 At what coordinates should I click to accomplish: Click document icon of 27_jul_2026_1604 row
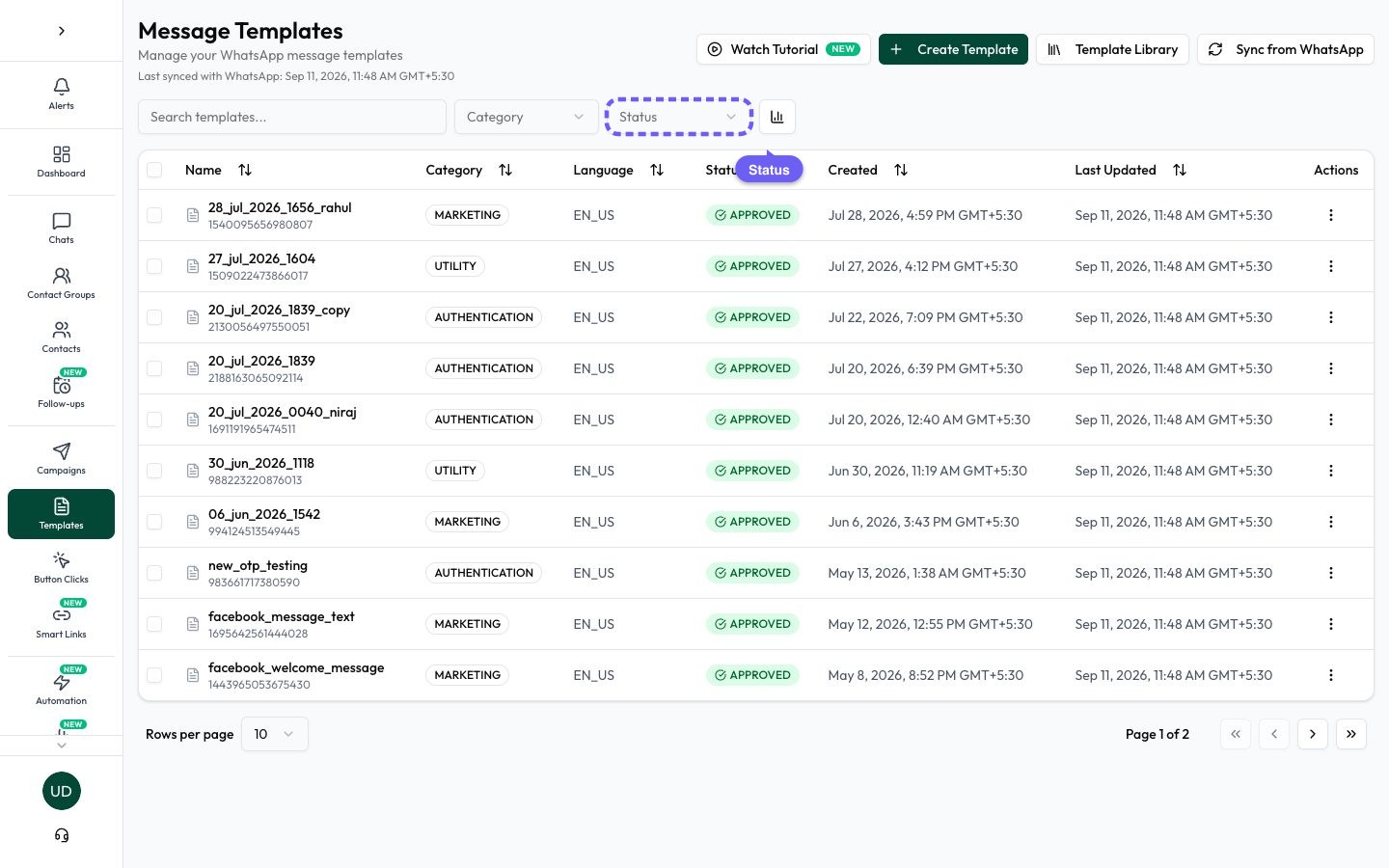click(x=193, y=266)
